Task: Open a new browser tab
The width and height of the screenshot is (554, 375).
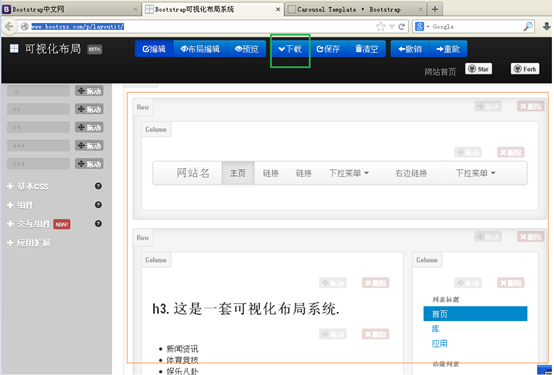Action: tap(435, 10)
